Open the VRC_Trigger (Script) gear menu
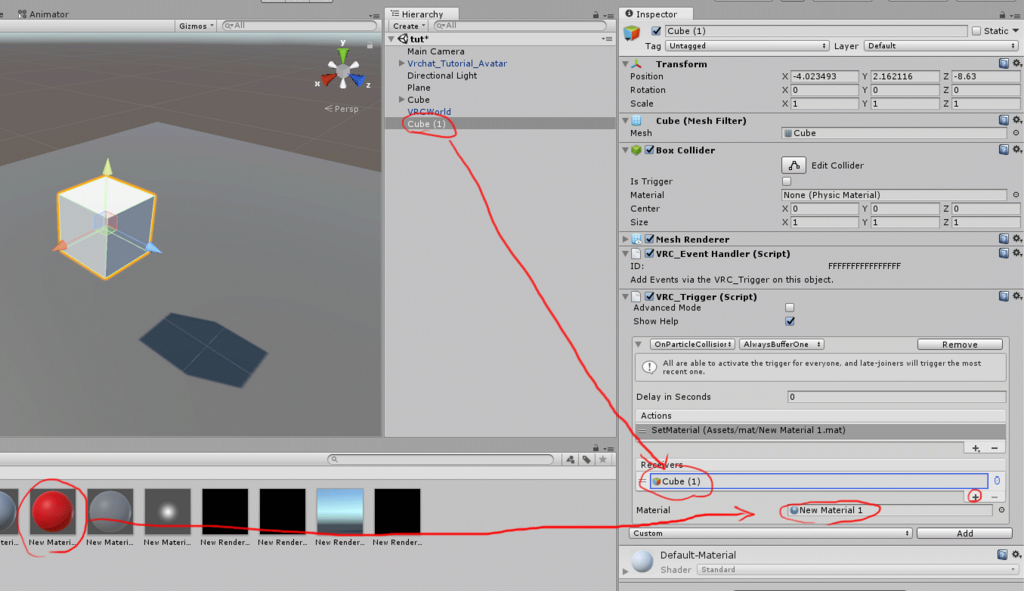Screen dimensions: 1024x591 [x=1017, y=296]
